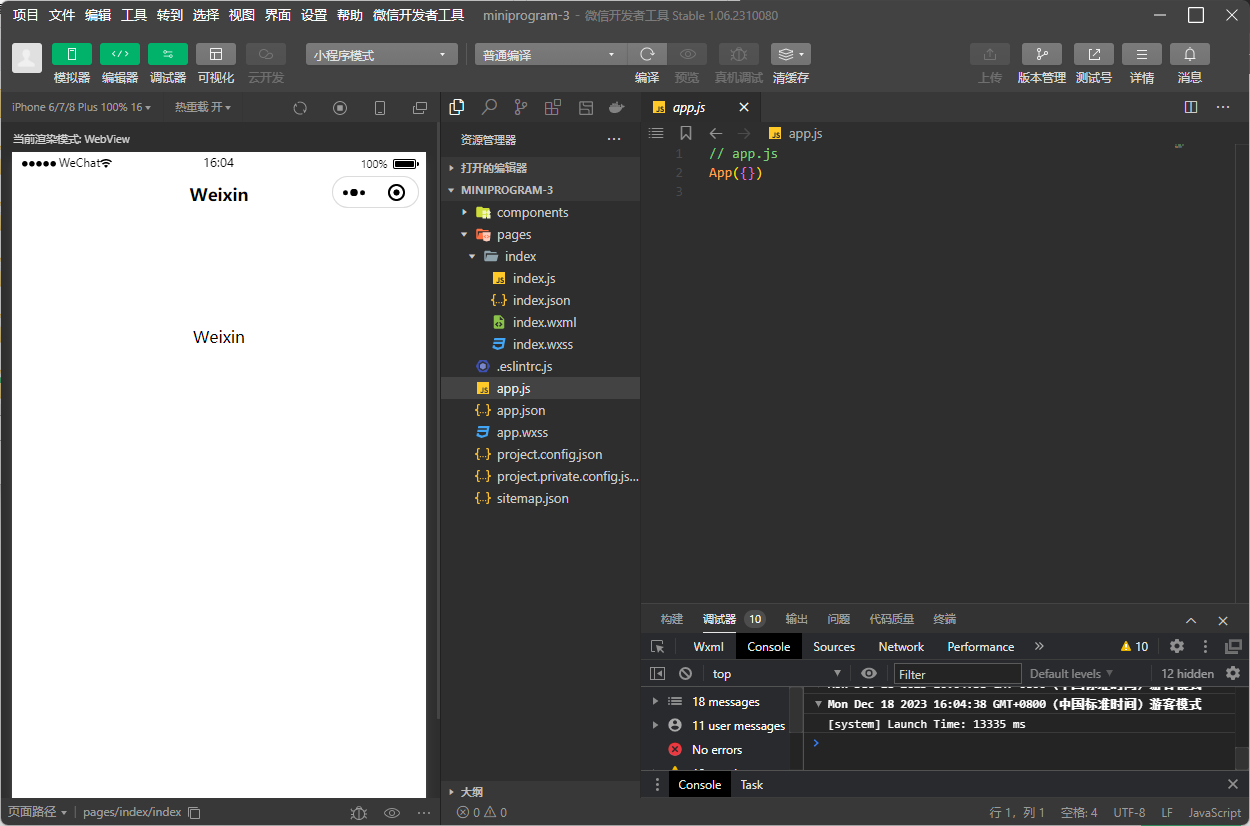Expand the 打开的编辑器 section
This screenshot has width=1250, height=826.
(x=540, y=168)
